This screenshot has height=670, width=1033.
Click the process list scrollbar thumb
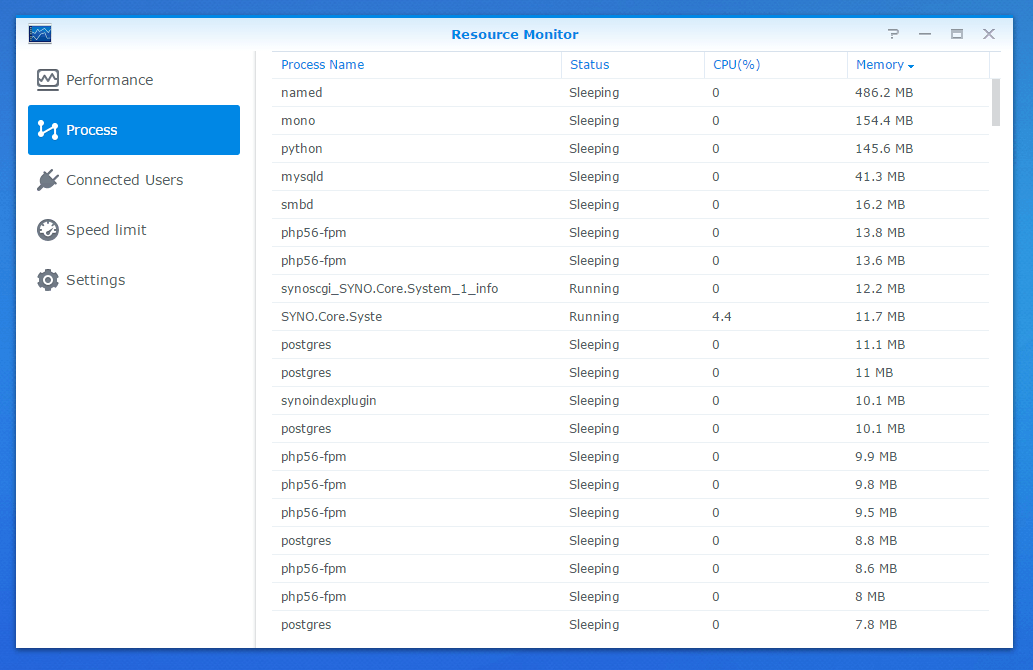[995, 102]
